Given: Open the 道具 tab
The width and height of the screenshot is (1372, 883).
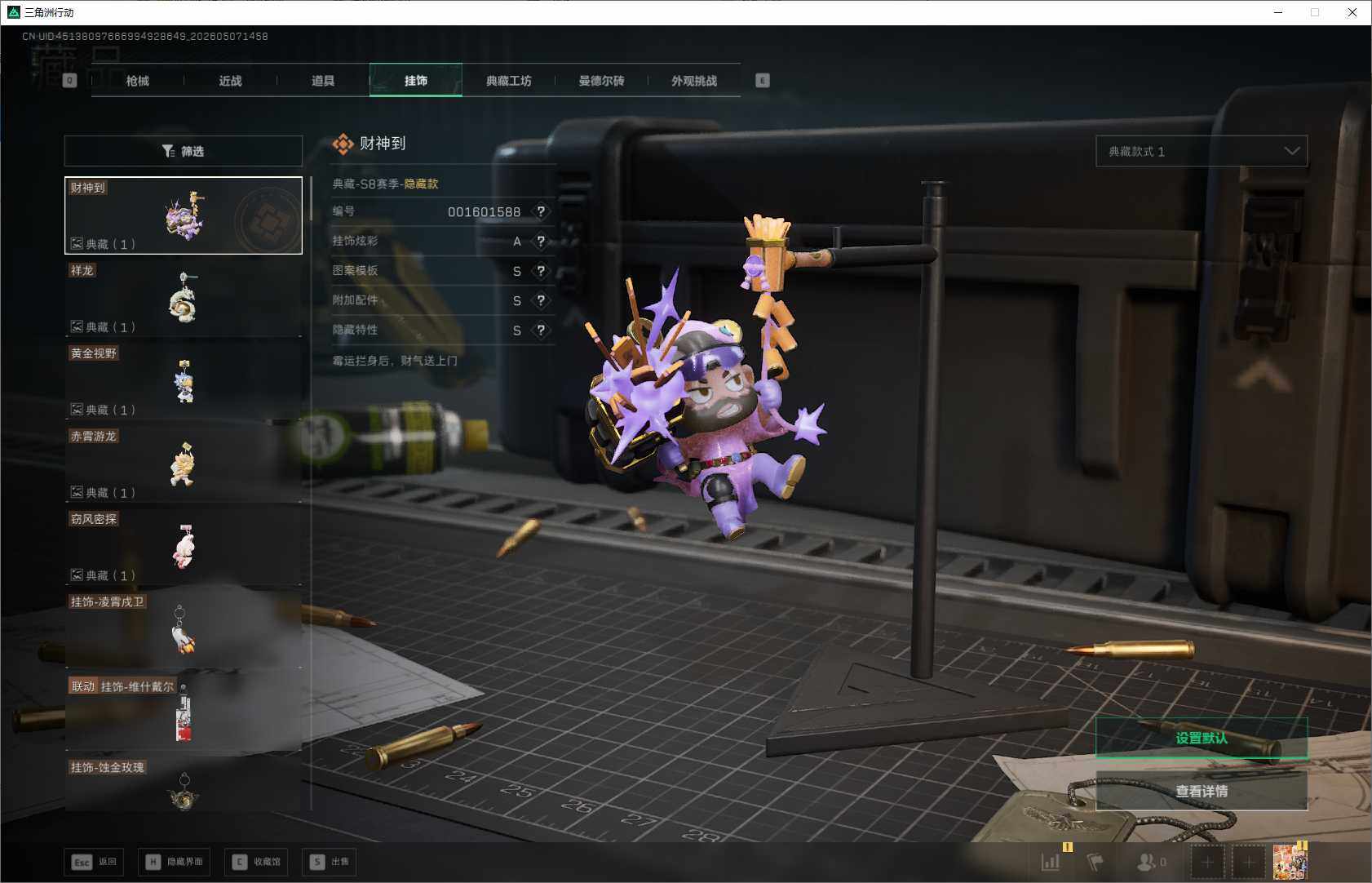Looking at the screenshot, I should (323, 81).
